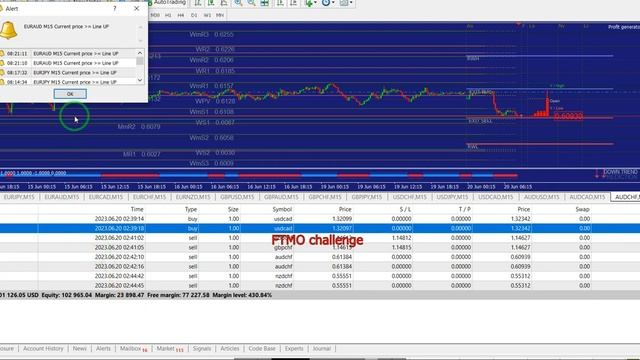Screen dimensions: 640x360
Task: Zoom in on the chart
Action: [238, 2]
